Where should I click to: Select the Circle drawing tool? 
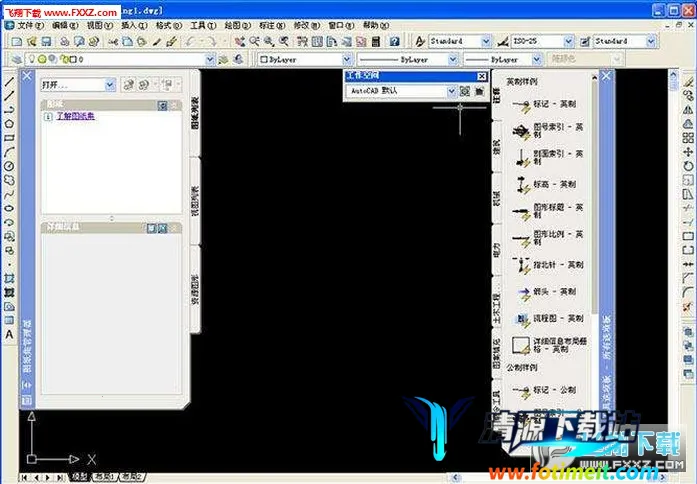(x=9, y=166)
